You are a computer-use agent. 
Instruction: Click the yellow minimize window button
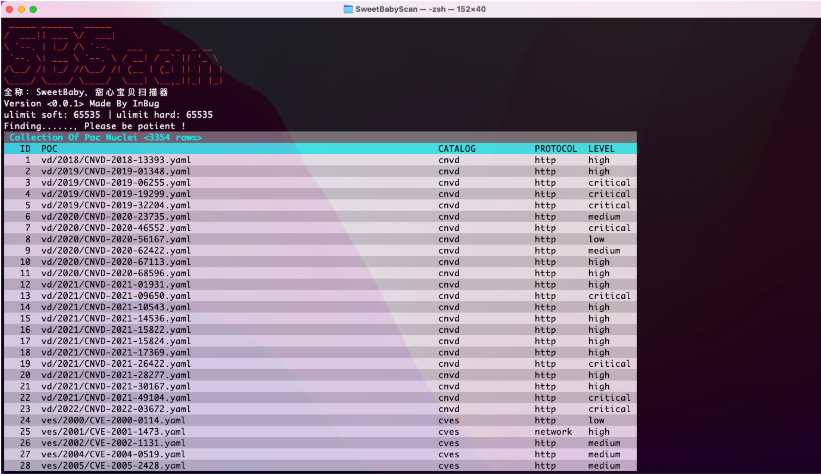coord(21,9)
